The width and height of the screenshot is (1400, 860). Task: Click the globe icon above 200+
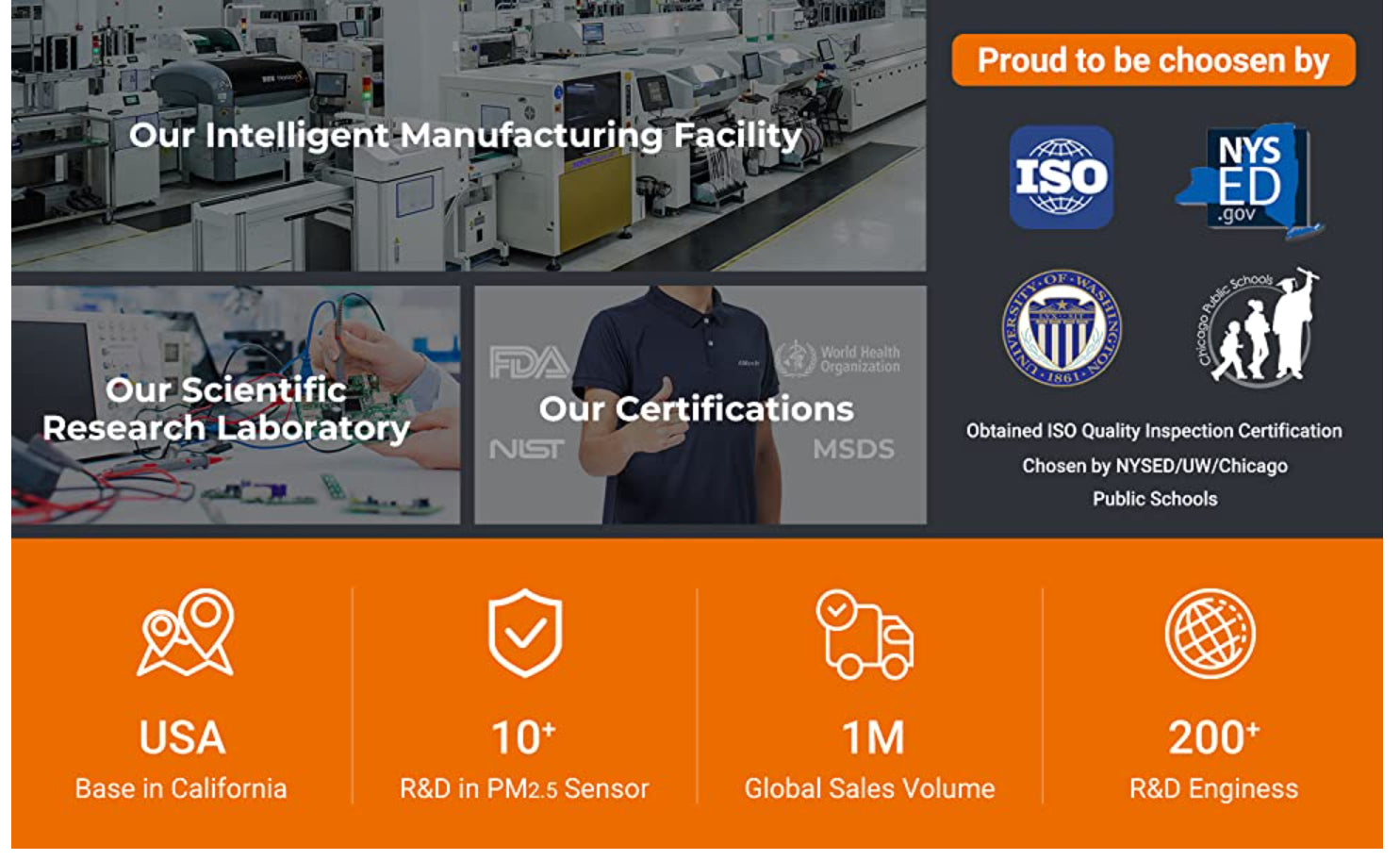click(1211, 634)
